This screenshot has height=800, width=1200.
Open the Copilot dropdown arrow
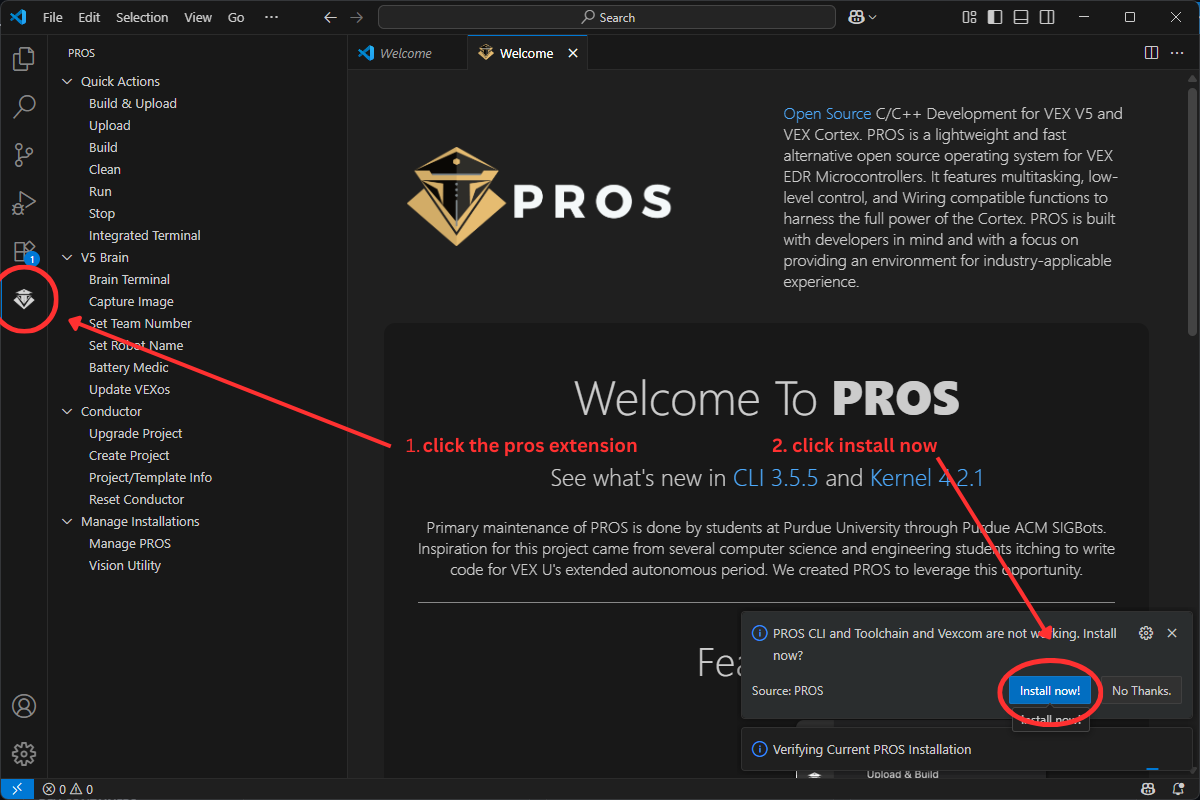[873, 17]
